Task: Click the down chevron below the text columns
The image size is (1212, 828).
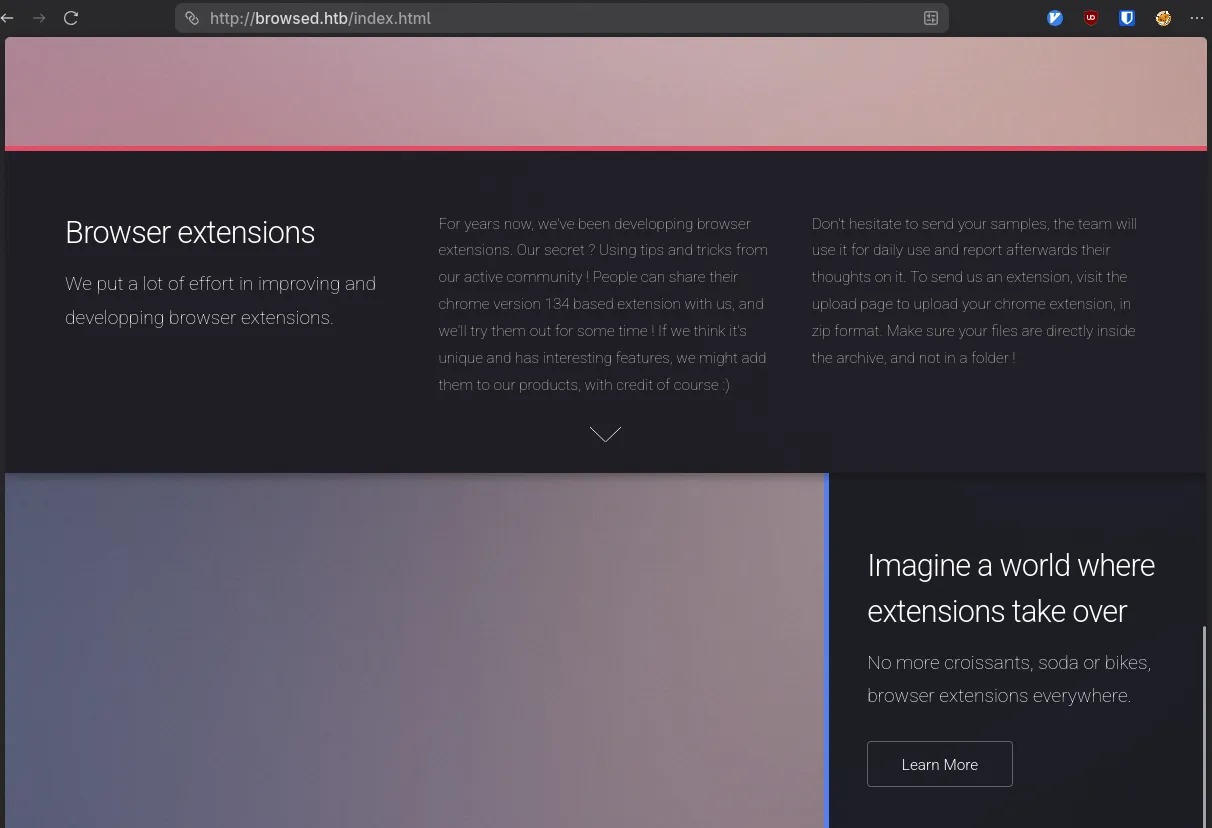Action: click(x=605, y=434)
